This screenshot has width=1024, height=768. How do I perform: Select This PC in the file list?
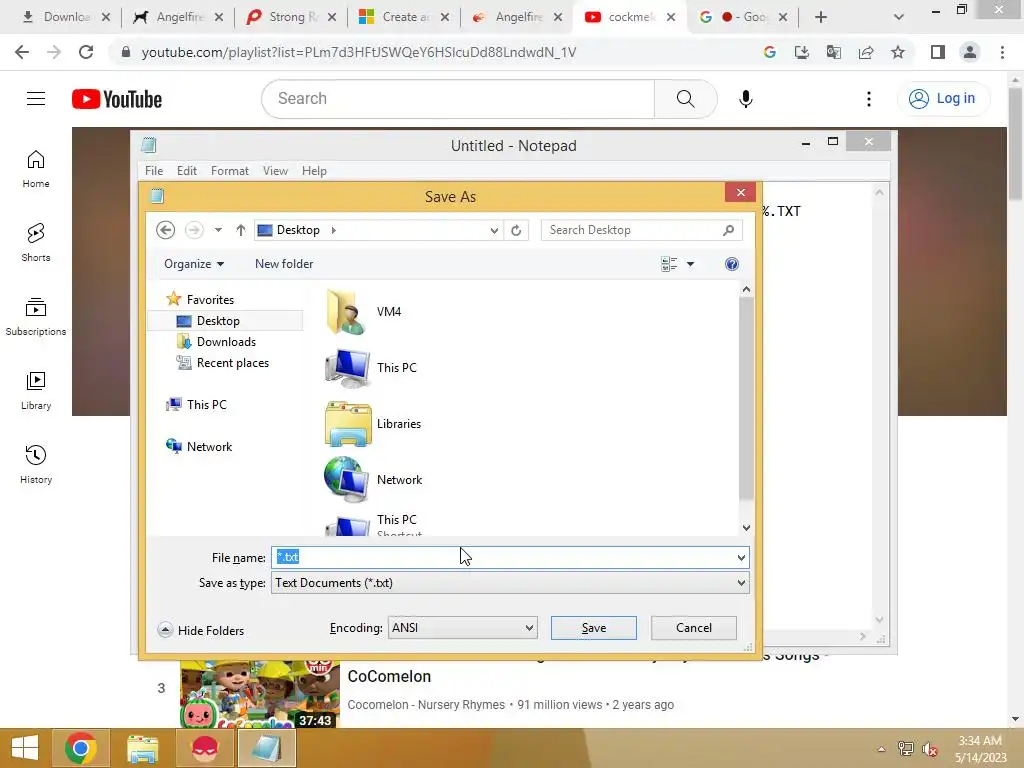[x=371, y=368]
